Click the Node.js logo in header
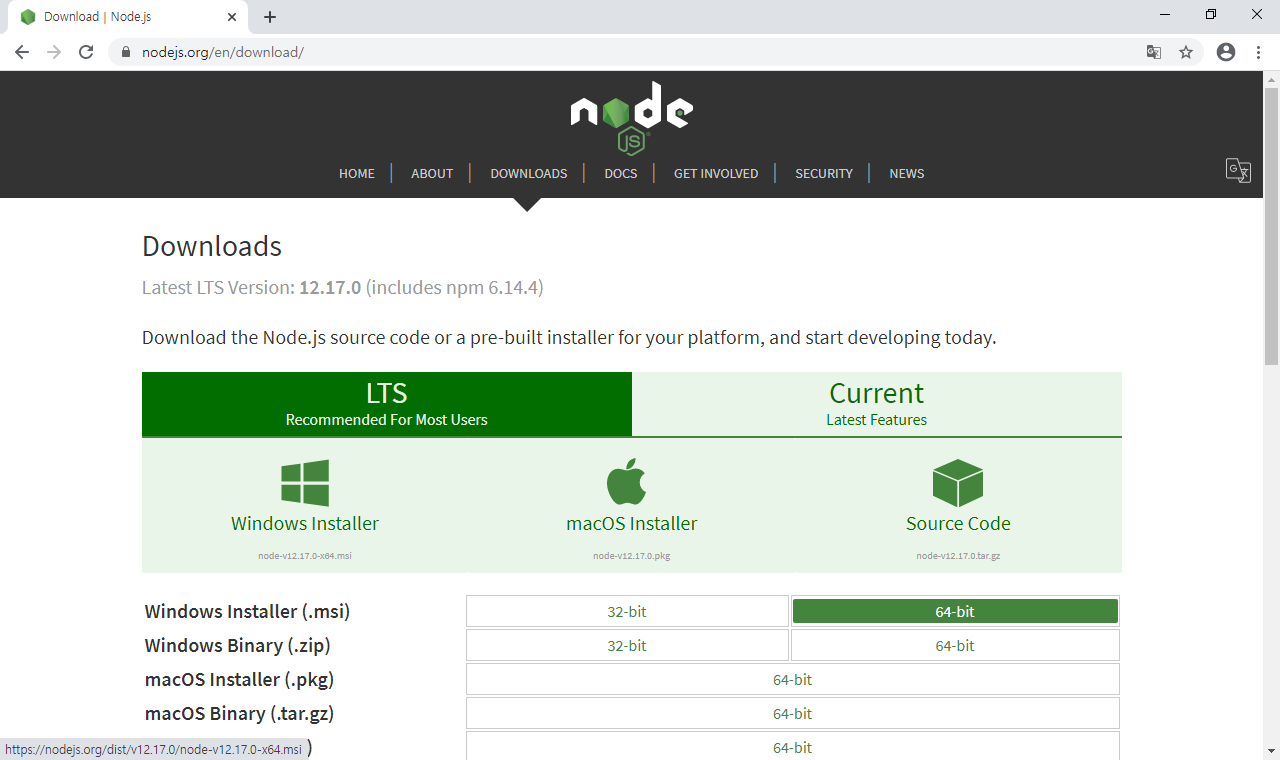 tap(631, 118)
